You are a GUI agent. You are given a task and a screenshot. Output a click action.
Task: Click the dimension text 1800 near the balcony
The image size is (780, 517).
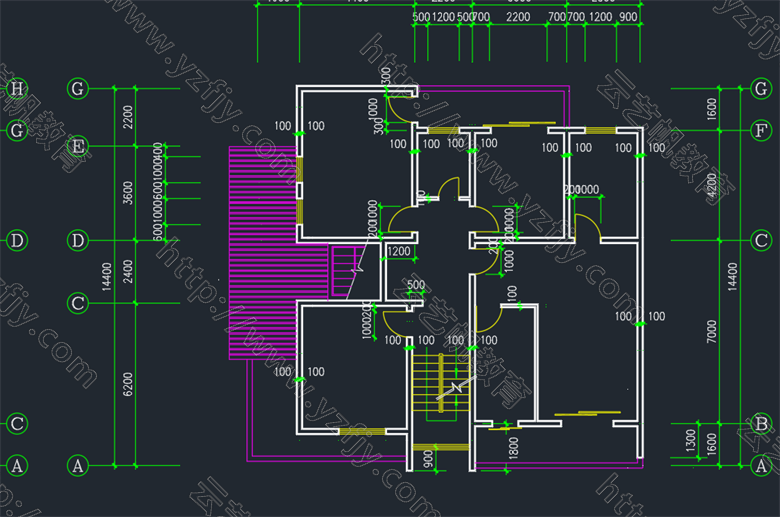[514, 447]
